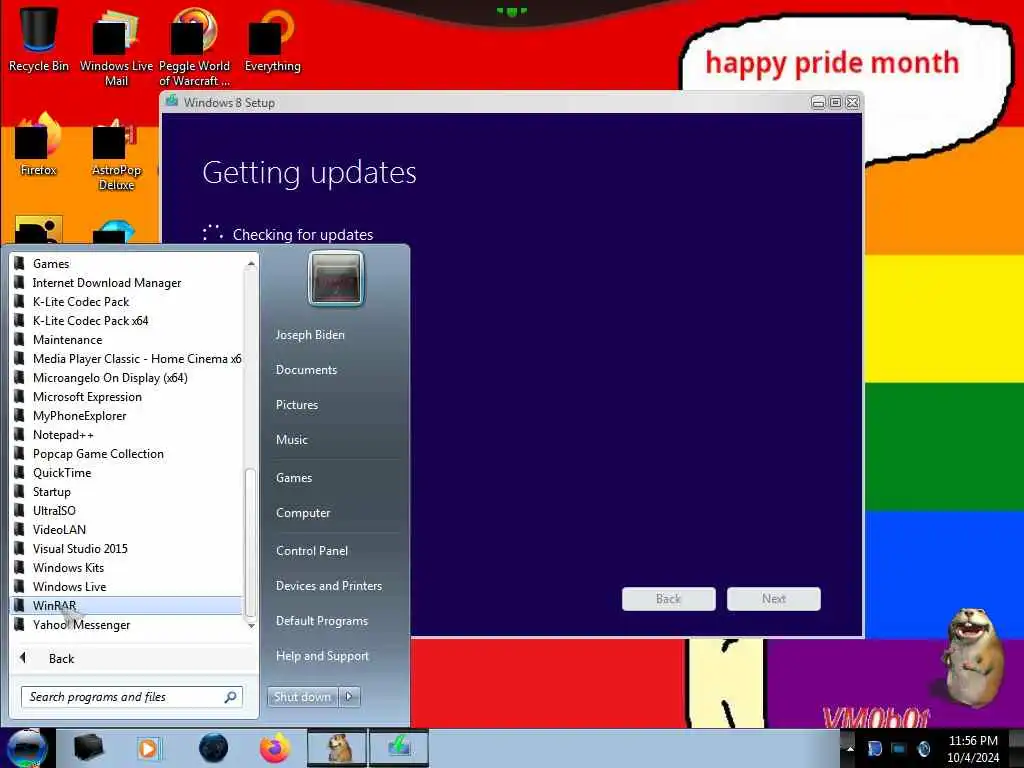The width and height of the screenshot is (1024, 768).
Task: Click the dancing gopher desktop gadget
Action: pyautogui.click(x=973, y=656)
